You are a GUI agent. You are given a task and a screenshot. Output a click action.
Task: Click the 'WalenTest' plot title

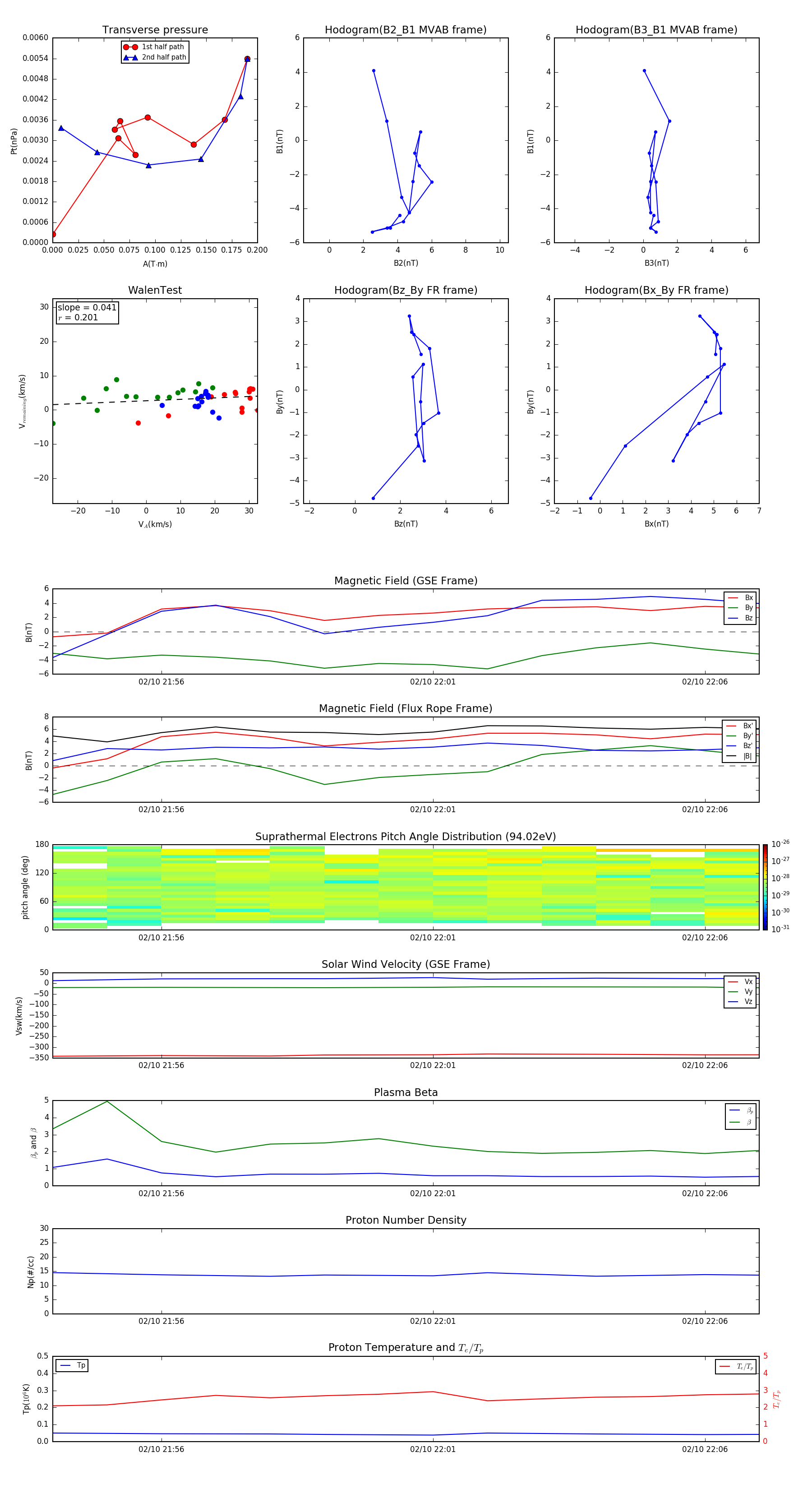click(x=155, y=290)
